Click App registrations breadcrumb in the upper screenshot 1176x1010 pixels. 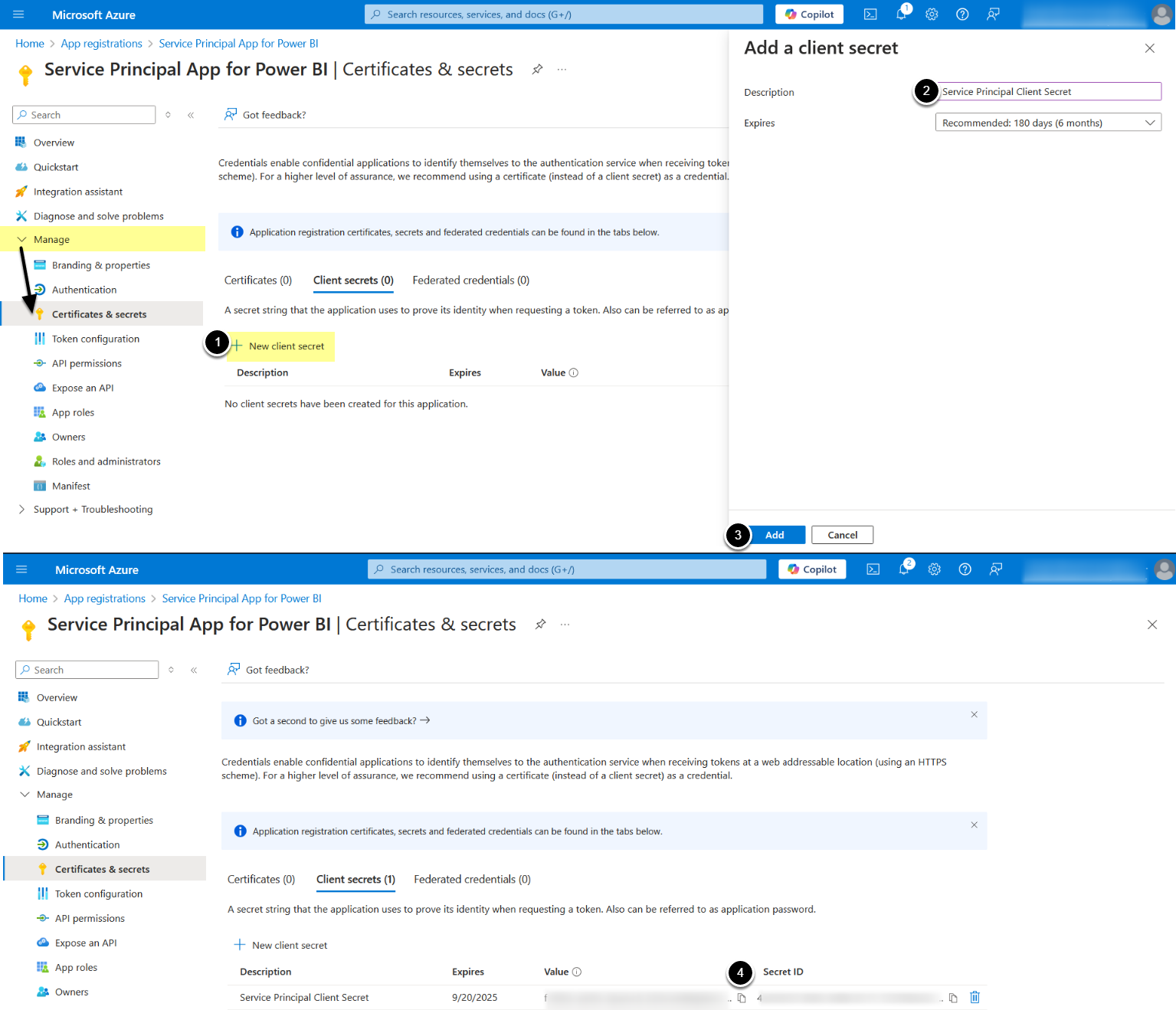point(102,44)
